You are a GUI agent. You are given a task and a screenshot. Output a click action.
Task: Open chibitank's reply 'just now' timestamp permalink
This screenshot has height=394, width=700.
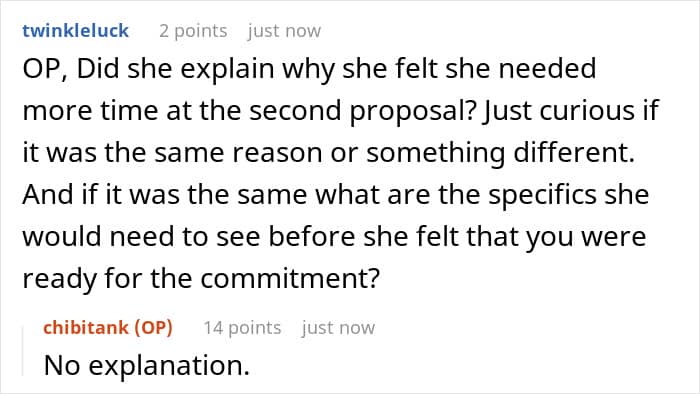click(x=338, y=328)
